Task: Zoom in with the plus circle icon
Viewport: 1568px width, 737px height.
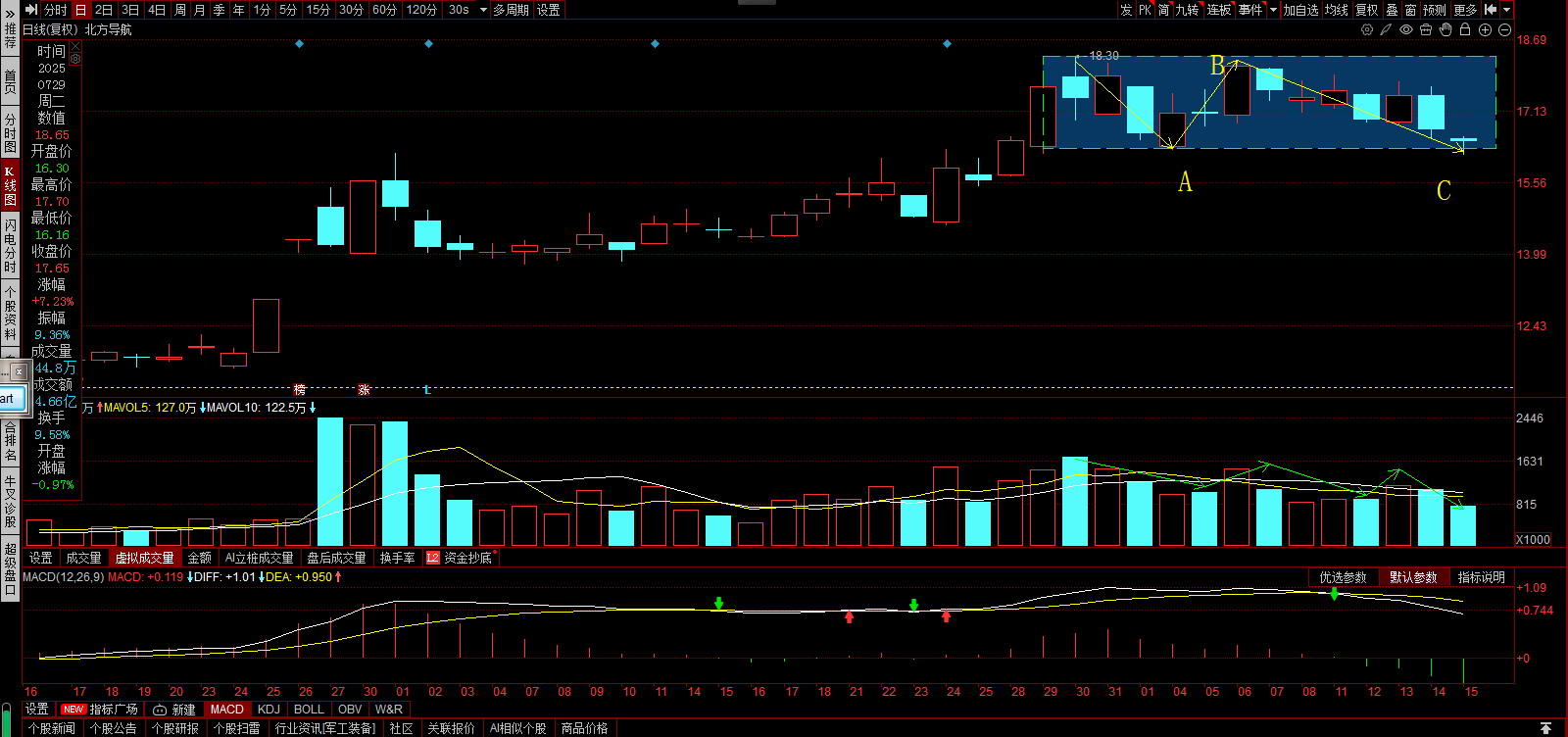Action: [x=1486, y=29]
